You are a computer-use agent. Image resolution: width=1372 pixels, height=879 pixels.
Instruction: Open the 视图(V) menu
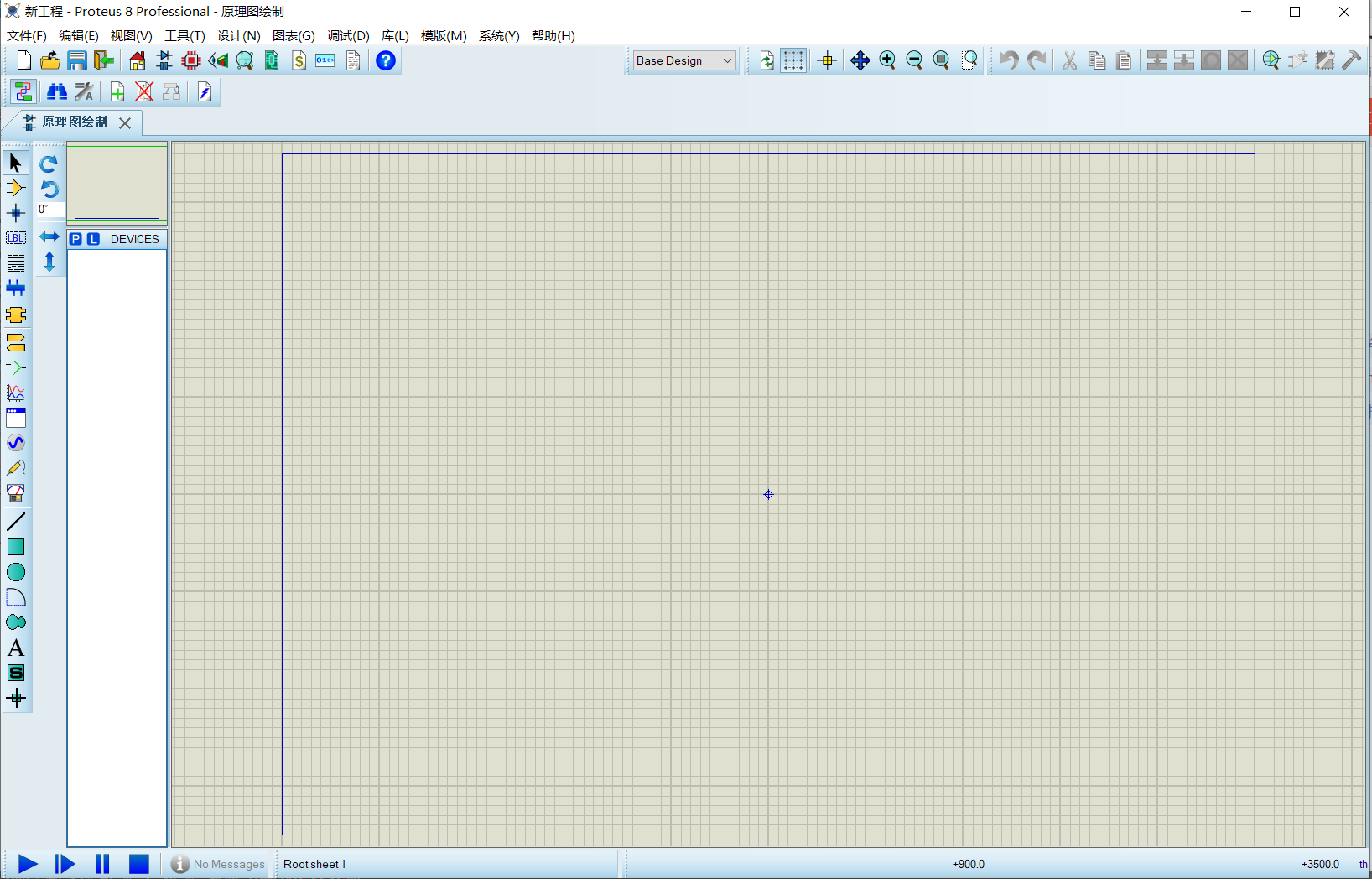[132, 35]
